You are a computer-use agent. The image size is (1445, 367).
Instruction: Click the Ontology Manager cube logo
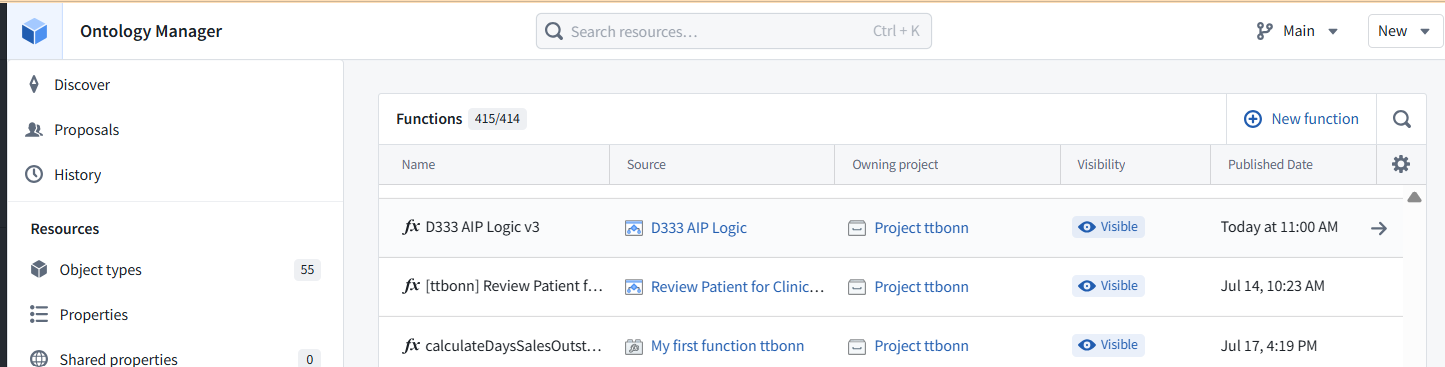(x=35, y=31)
